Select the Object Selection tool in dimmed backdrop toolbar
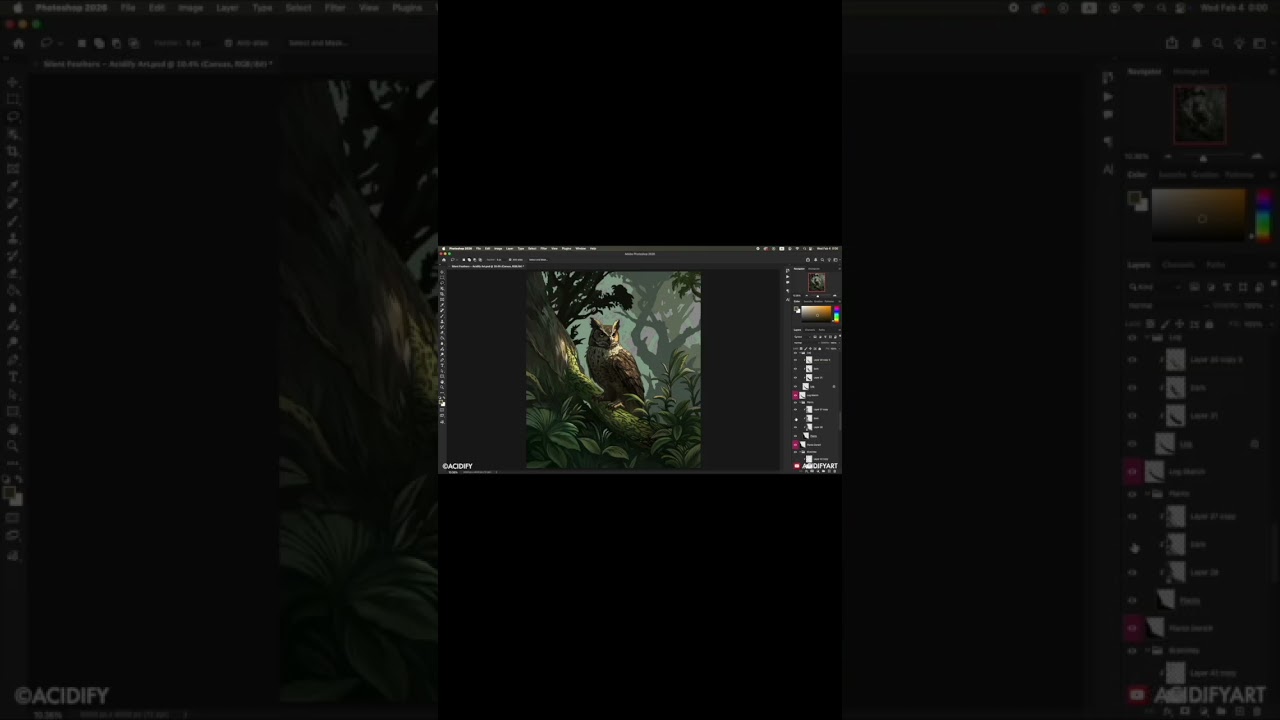The width and height of the screenshot is (1280, 720). click(x=13, y=134)
